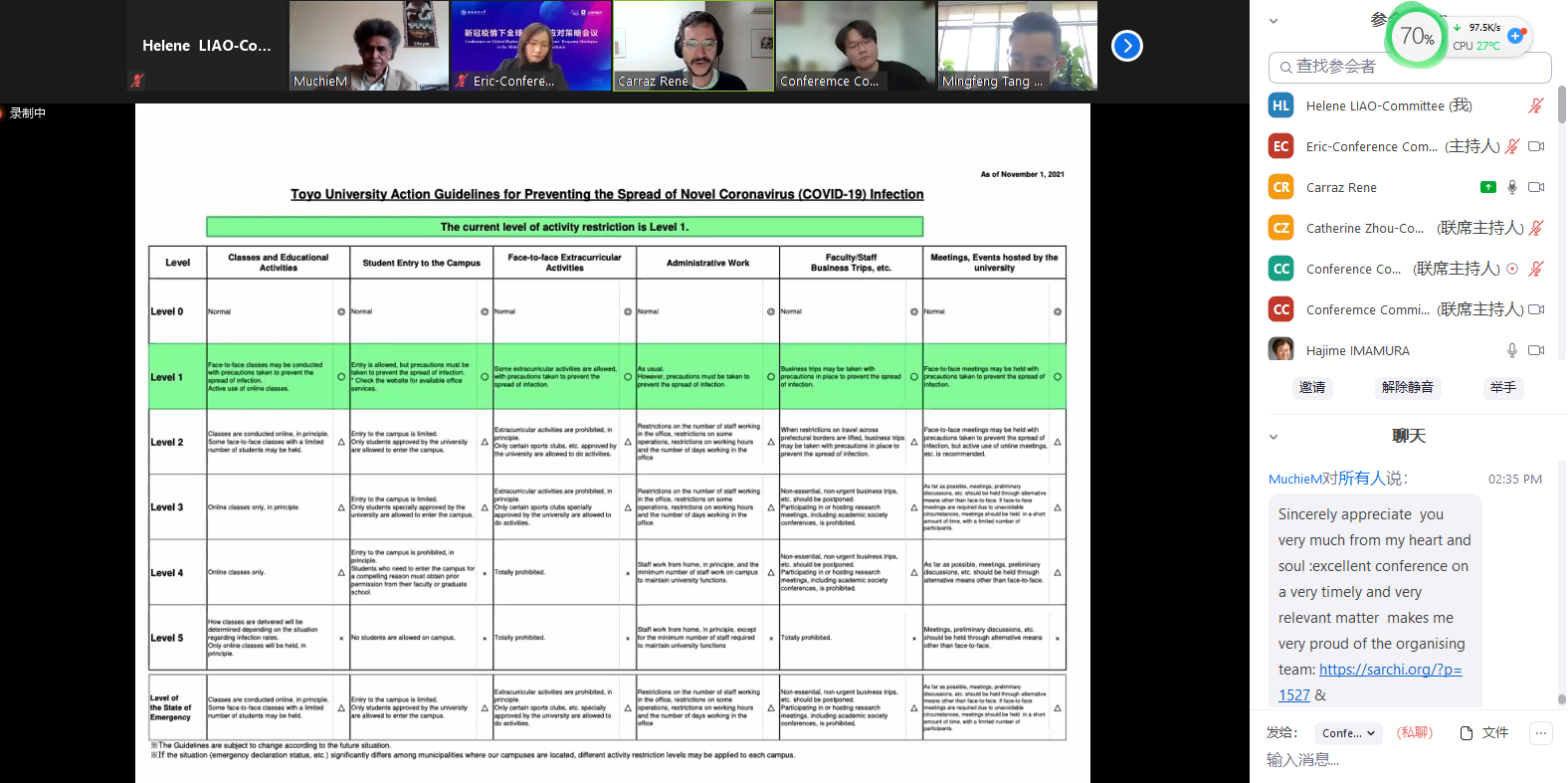Click the 解除静音 unmute button
Screen dimensions: 1568x783
1407,387
